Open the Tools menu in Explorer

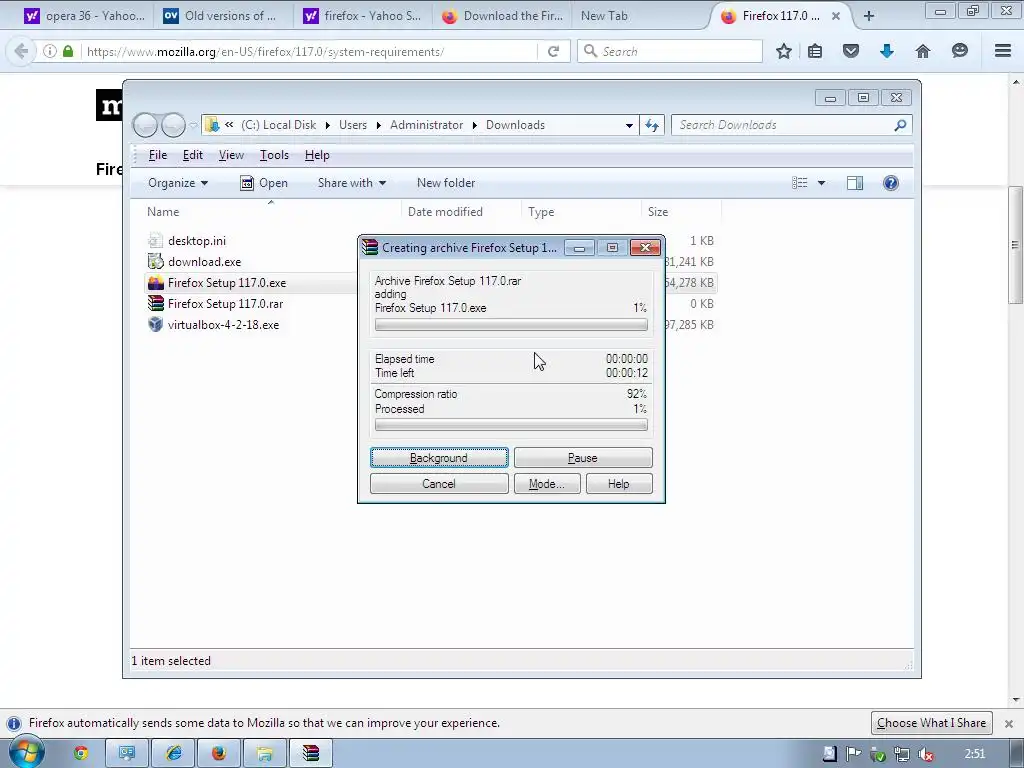click(x=274, y=155)
